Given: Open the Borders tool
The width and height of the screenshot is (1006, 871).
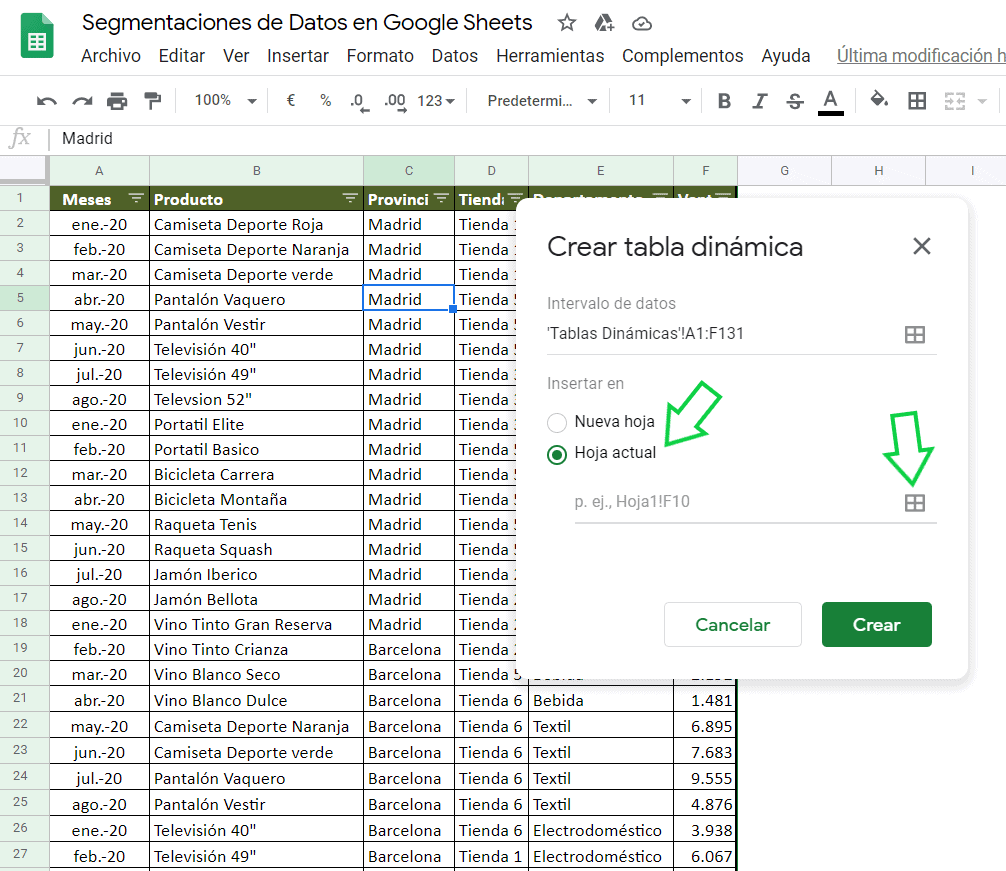Looking at the screenshot, I should [x=917, y=101].
